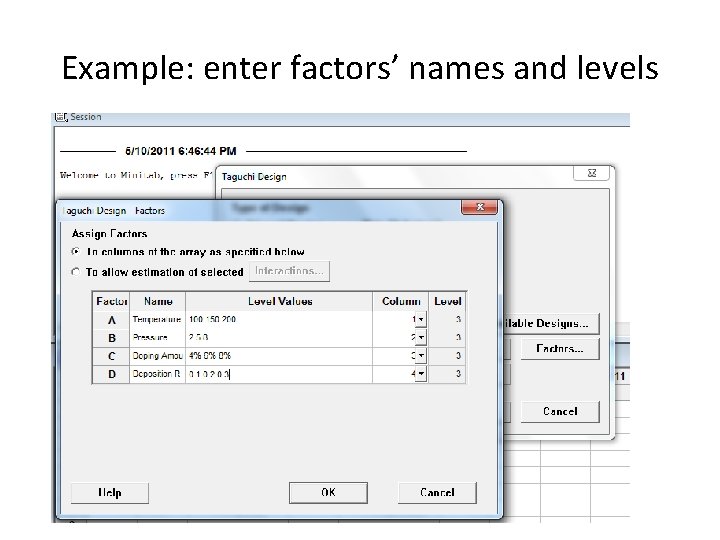Image resolution: width=720 pixels, height=540 pixels.
Task: Click Deposition Rate level values field
Action: 279,374
